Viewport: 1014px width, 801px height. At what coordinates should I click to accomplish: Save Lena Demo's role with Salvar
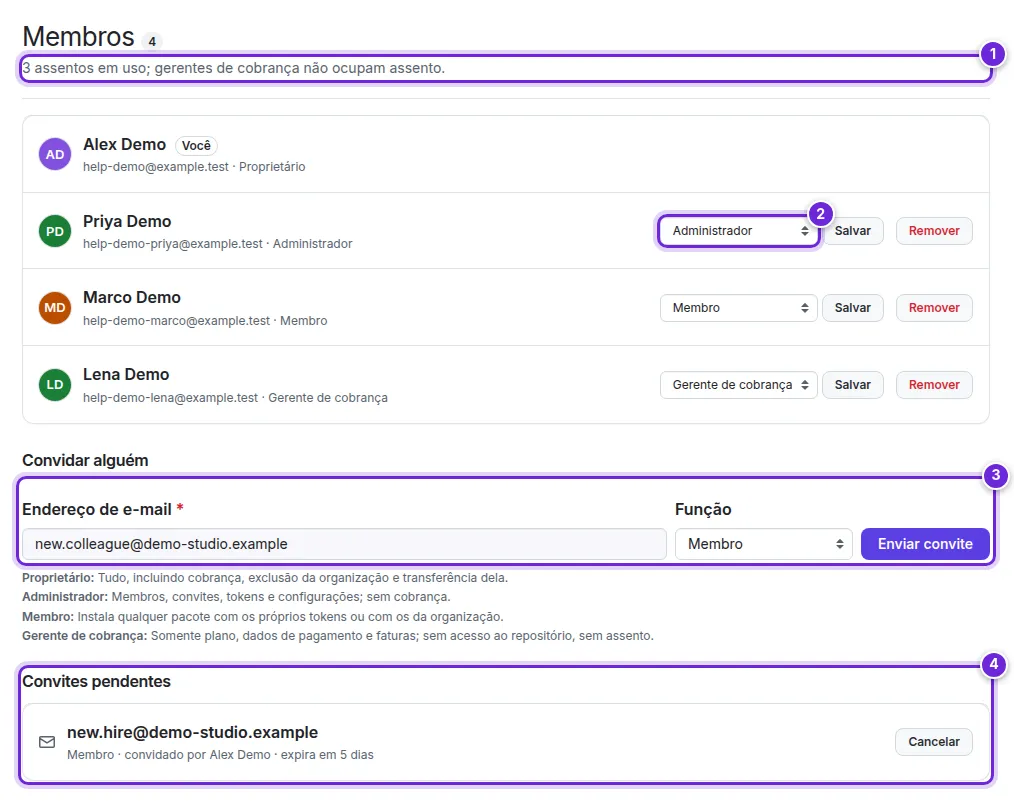click(x=852, y=385)
